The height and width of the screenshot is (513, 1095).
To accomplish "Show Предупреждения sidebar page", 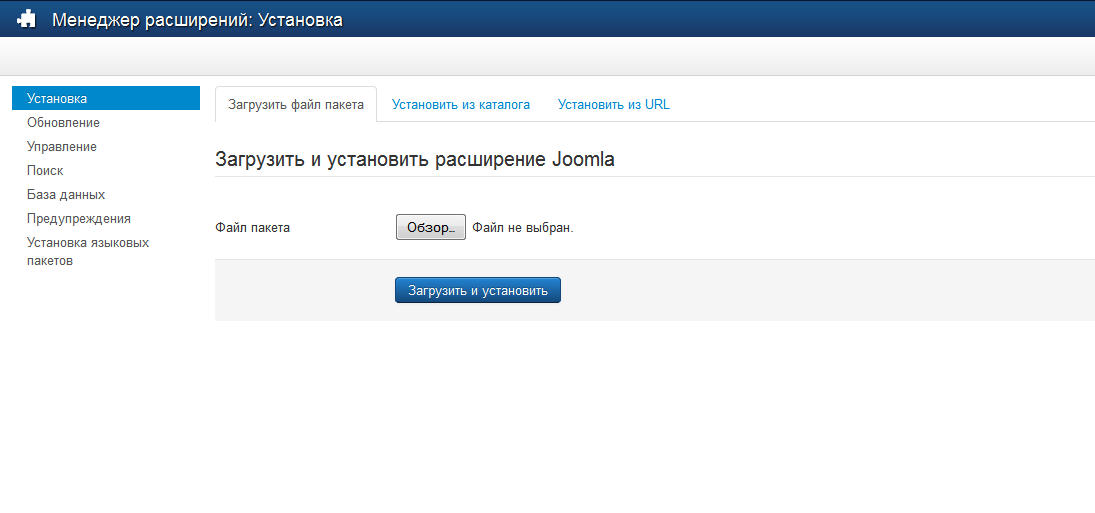I will (79, 218).
